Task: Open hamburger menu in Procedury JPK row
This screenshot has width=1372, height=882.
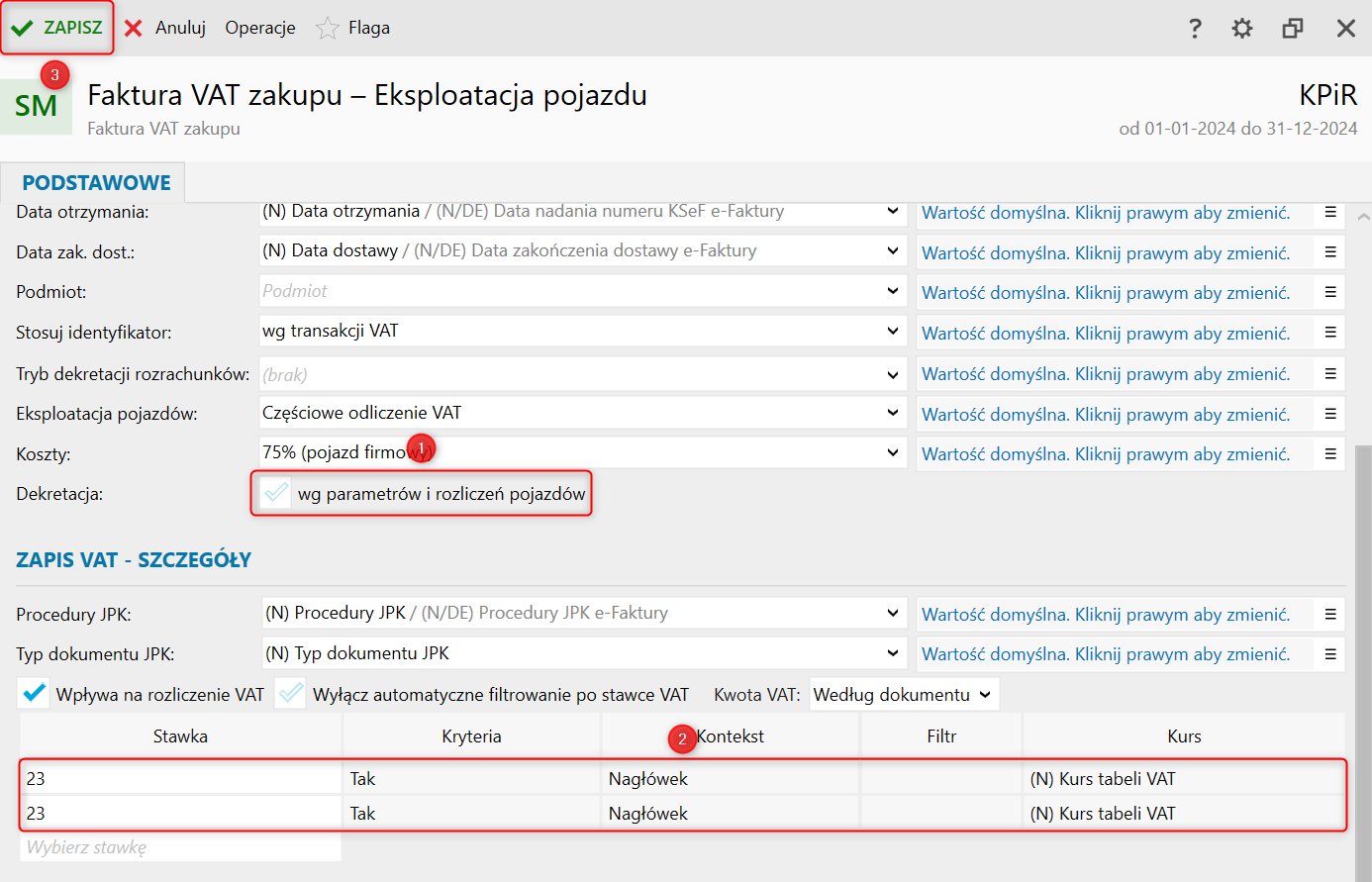Action: coord(1330,614)
